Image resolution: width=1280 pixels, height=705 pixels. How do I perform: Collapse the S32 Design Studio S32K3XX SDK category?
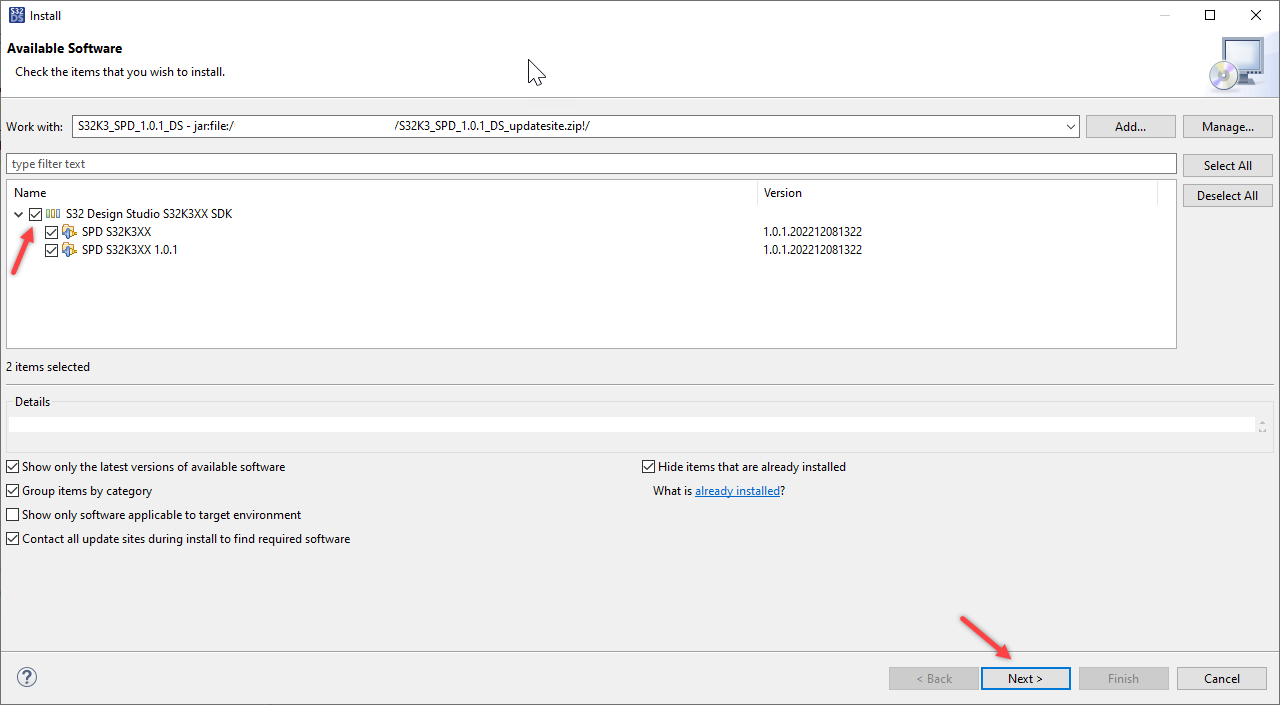[x=18, y=214]
